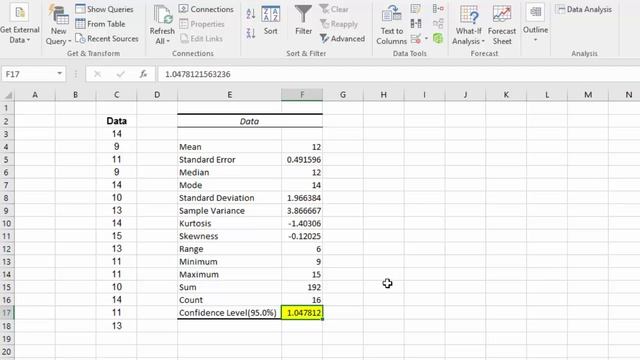Click the greyed Properties button
This screenshot has height=360, width=640.
point(202,24)
